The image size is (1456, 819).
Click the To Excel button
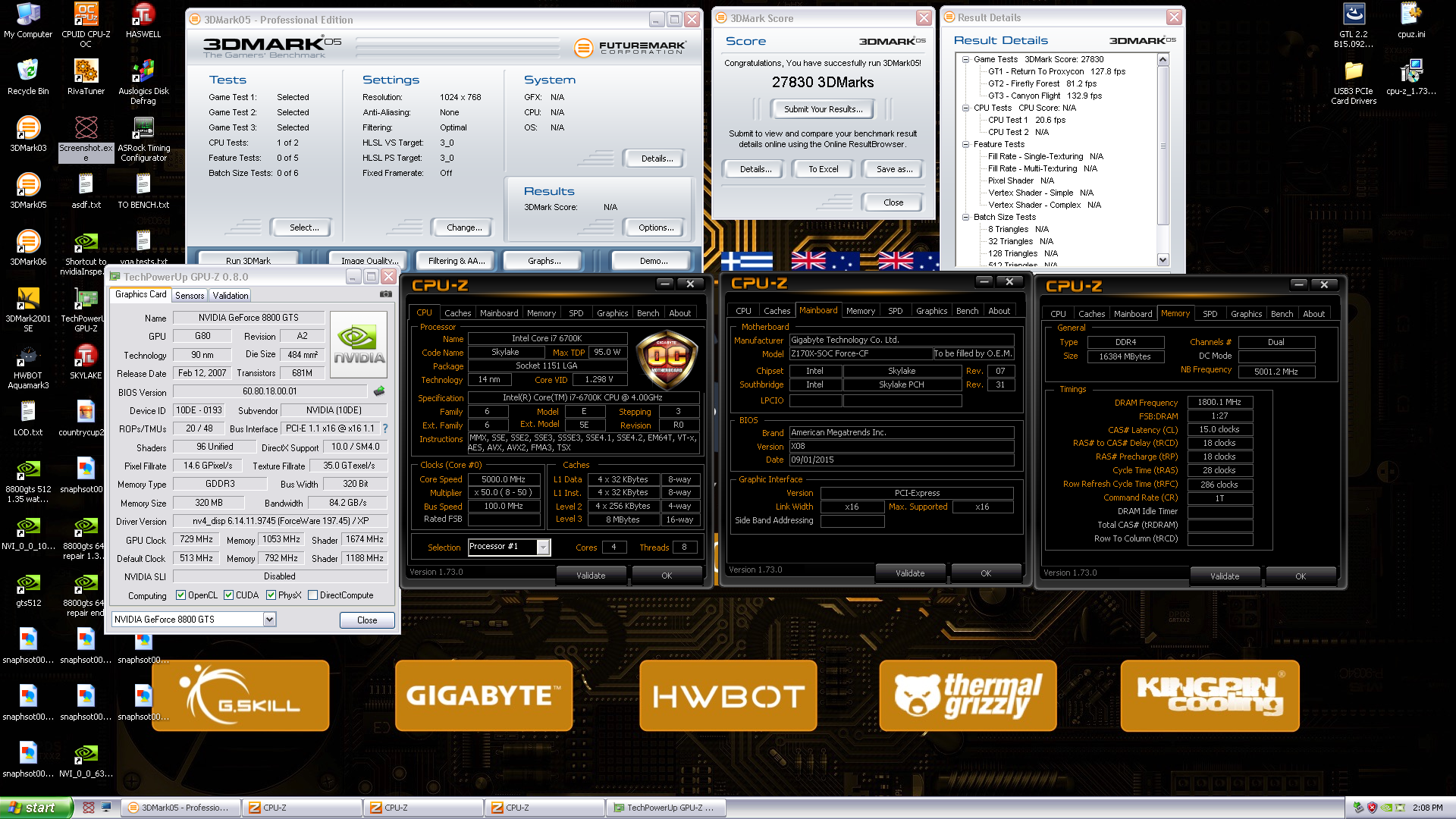click(823, 169)
